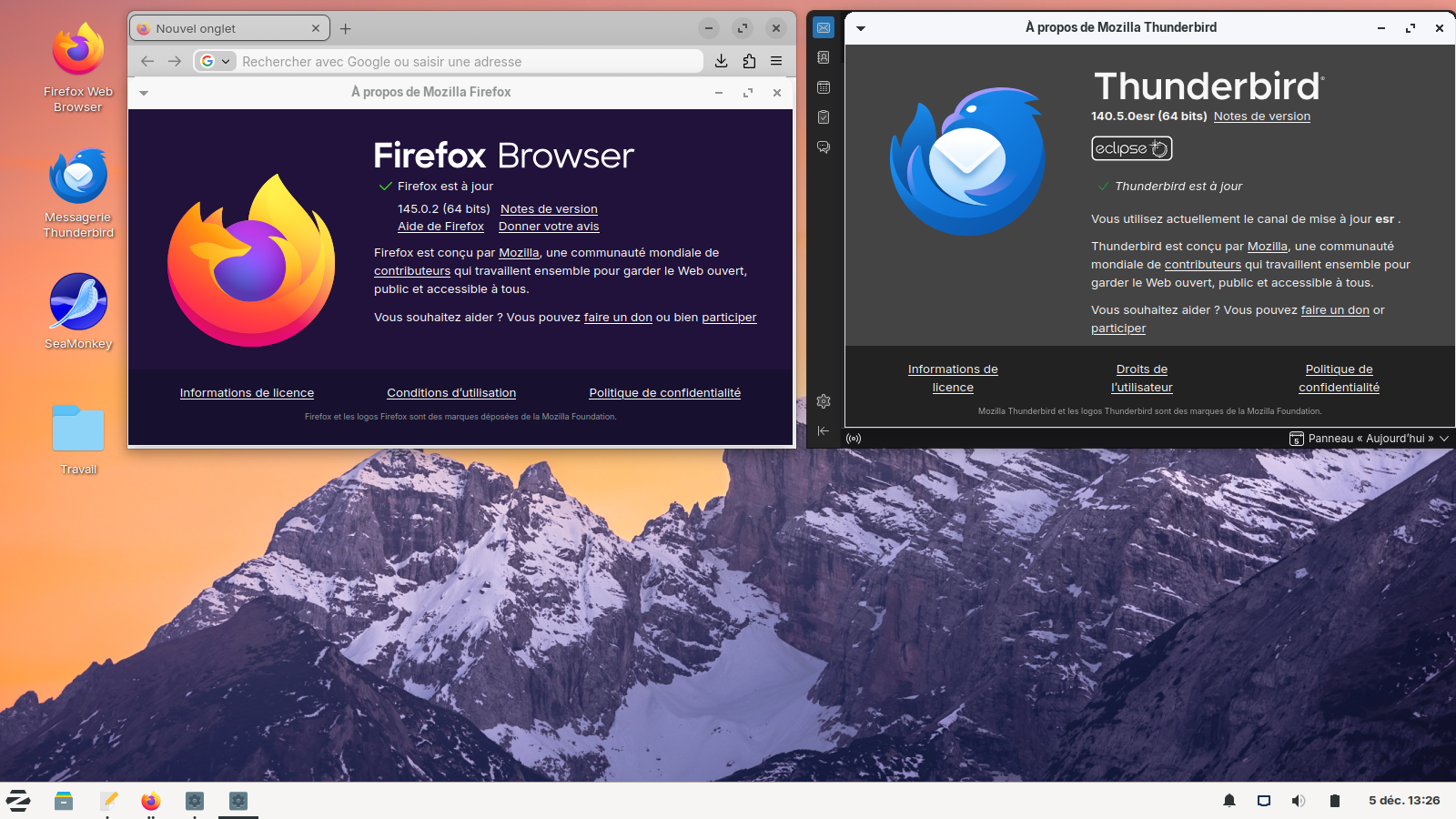Check battery status in system tray
Viewport: 1456px width, 819px height.
[x=1335, y=801]
